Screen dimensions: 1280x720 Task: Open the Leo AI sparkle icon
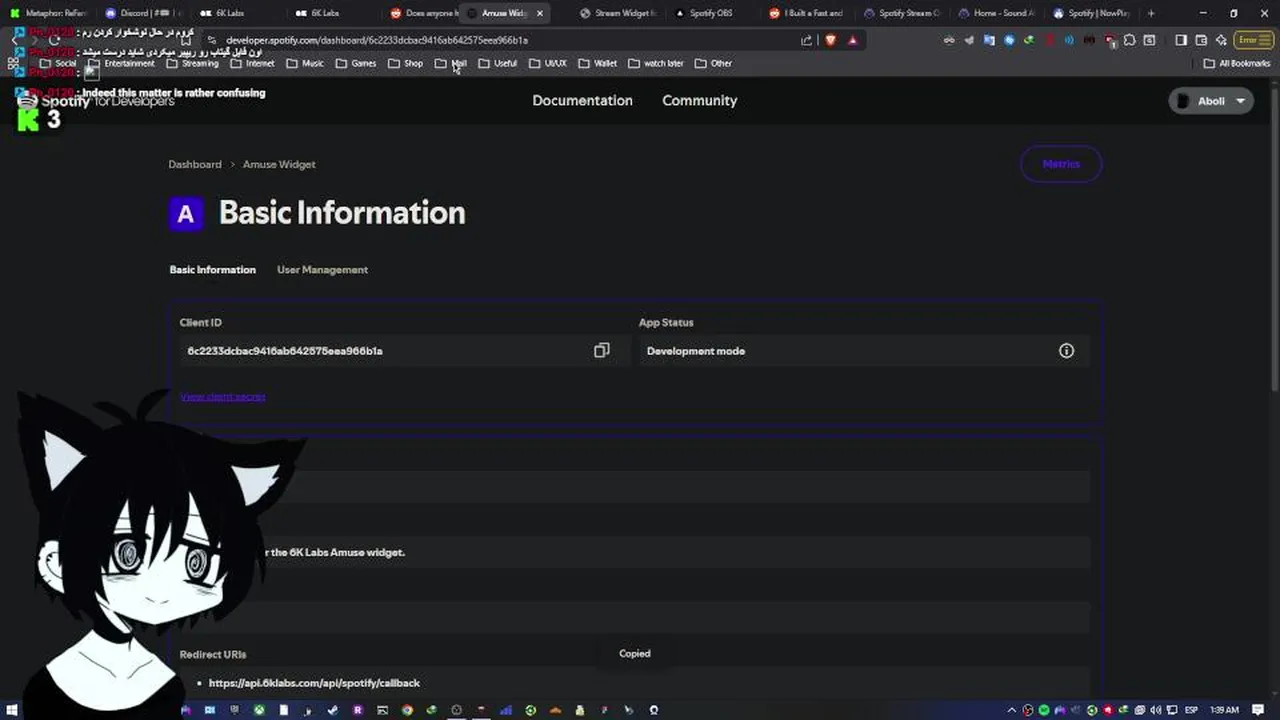point(1221,40)
